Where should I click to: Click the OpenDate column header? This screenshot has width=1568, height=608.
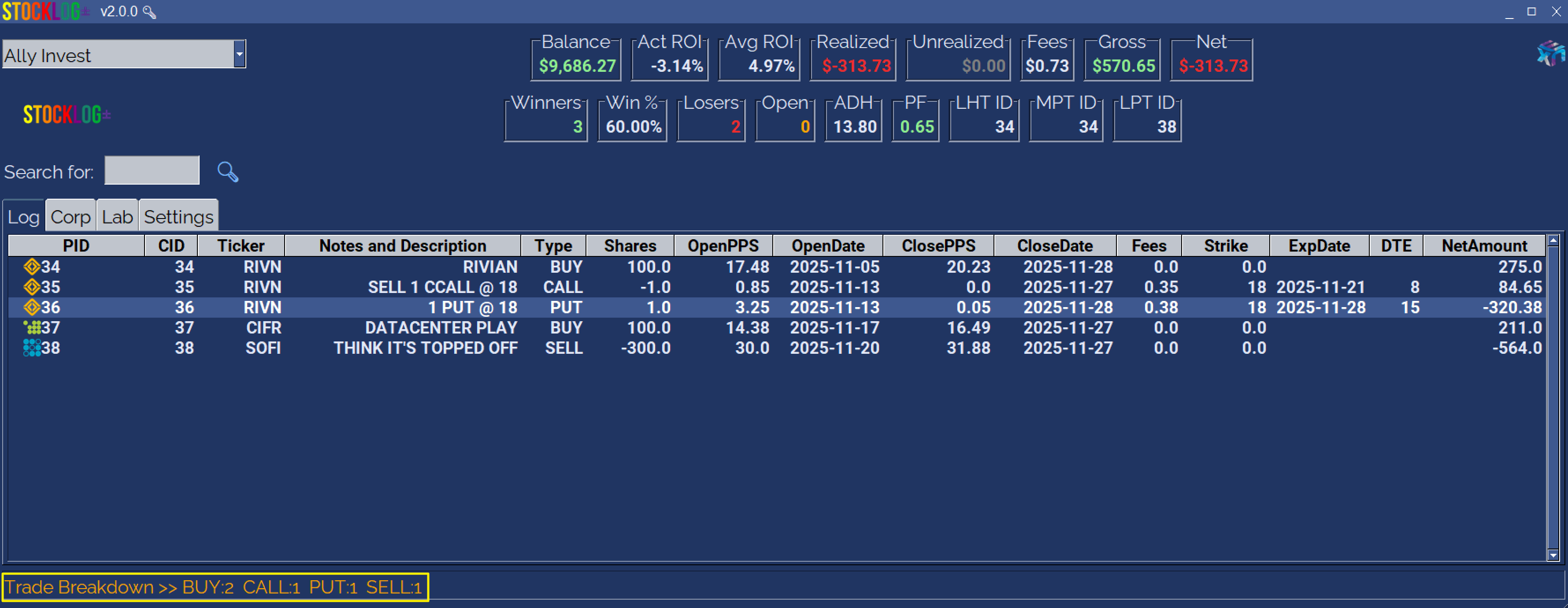[x=827, y=246]
